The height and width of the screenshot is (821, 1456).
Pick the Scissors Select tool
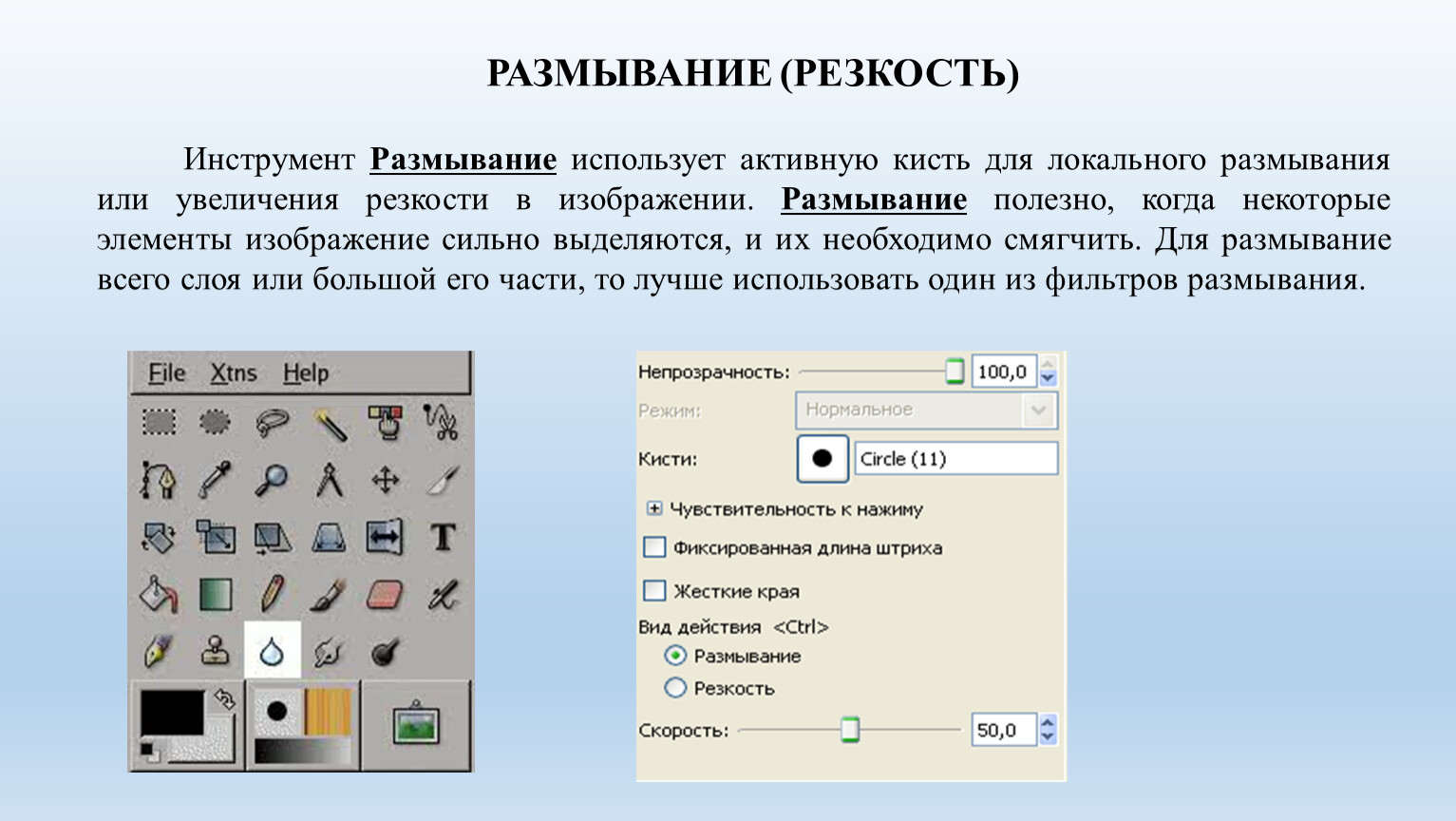pos(442,423)
